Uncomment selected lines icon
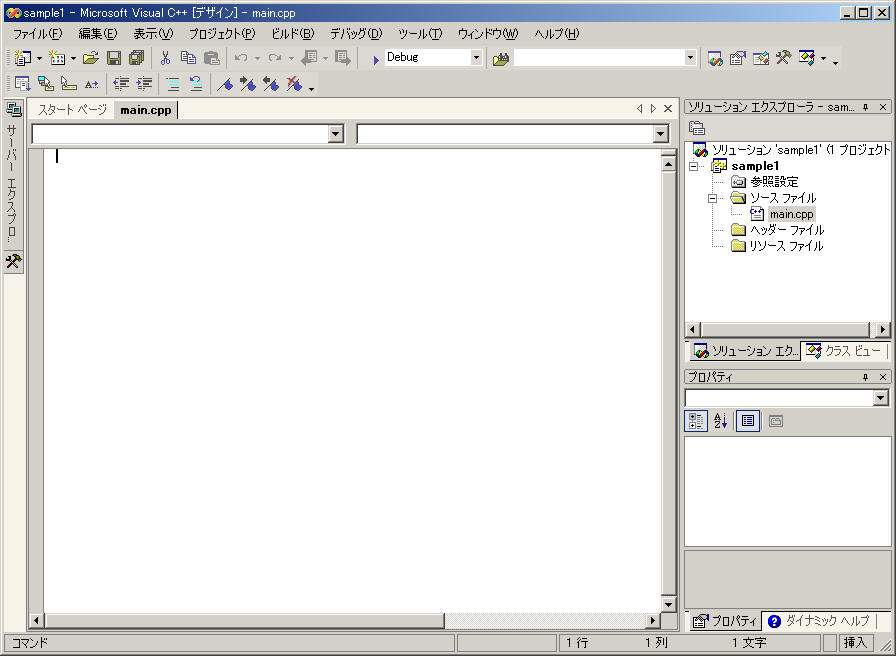The image size is (896, 656). [196, 85]
